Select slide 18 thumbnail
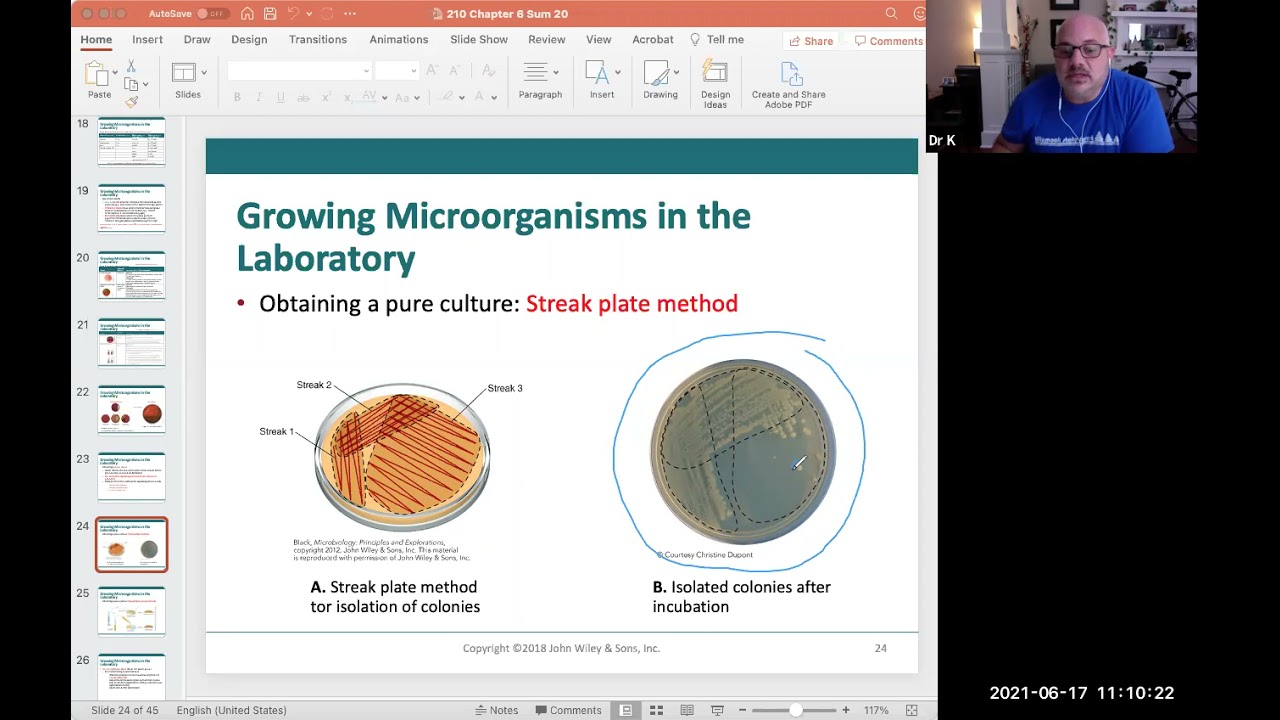1280x720 pixels. pyautogui.click(x=131, y=142)
